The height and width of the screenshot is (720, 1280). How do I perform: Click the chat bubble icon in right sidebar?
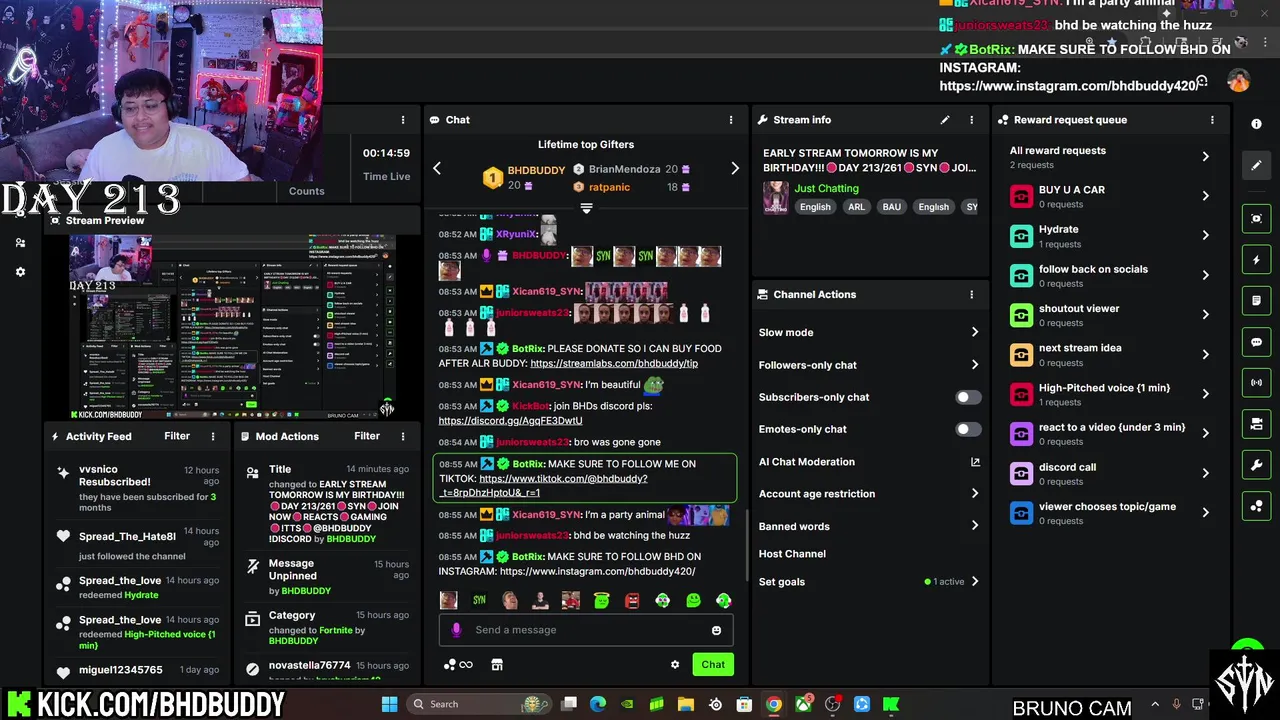(1256, 342)
